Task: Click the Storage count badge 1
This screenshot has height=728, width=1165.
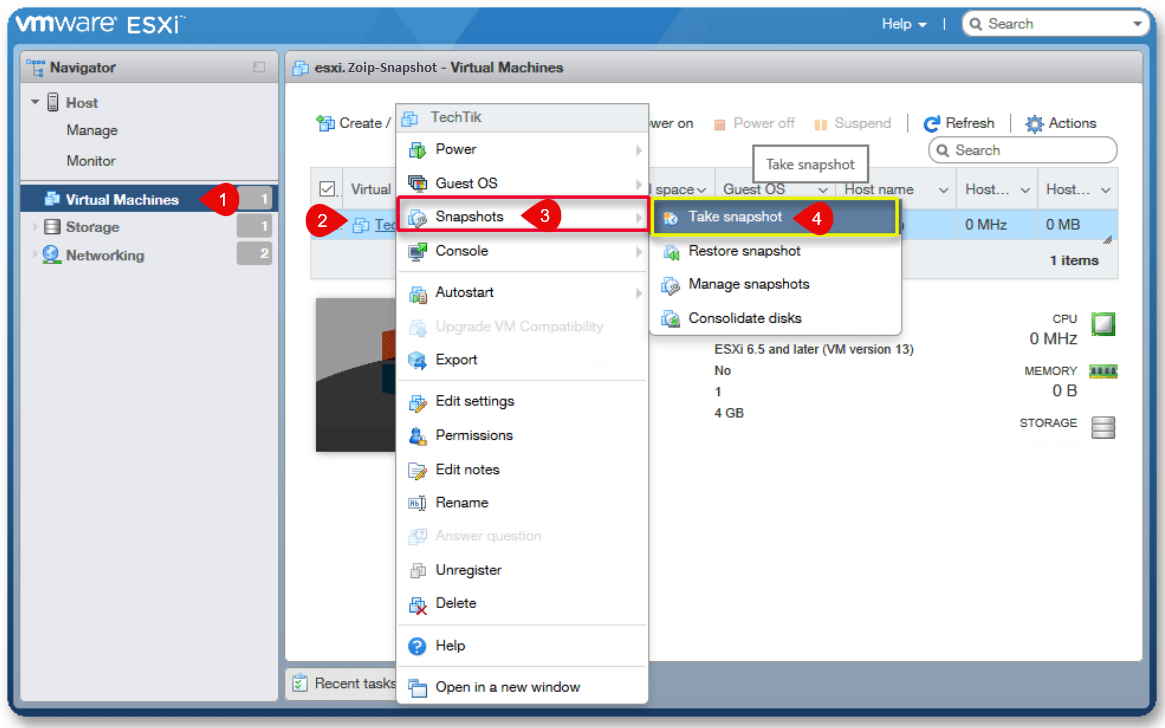Action: [x=254, y=227]
